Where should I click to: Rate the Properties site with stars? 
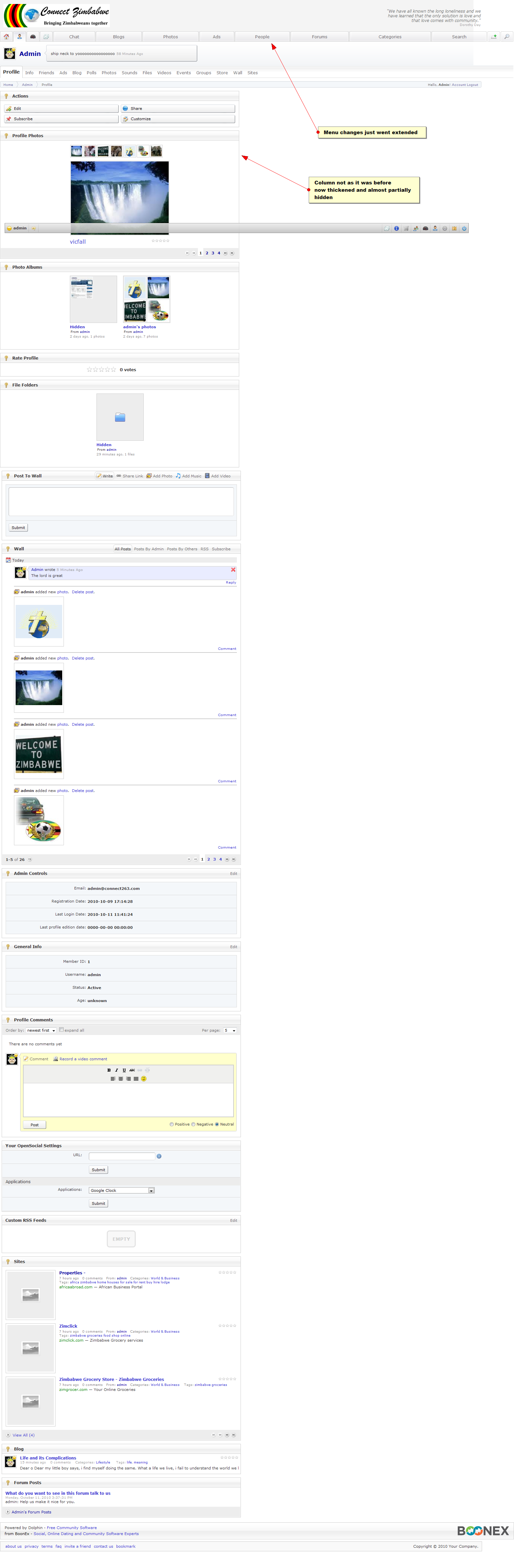click(228, 1273)
